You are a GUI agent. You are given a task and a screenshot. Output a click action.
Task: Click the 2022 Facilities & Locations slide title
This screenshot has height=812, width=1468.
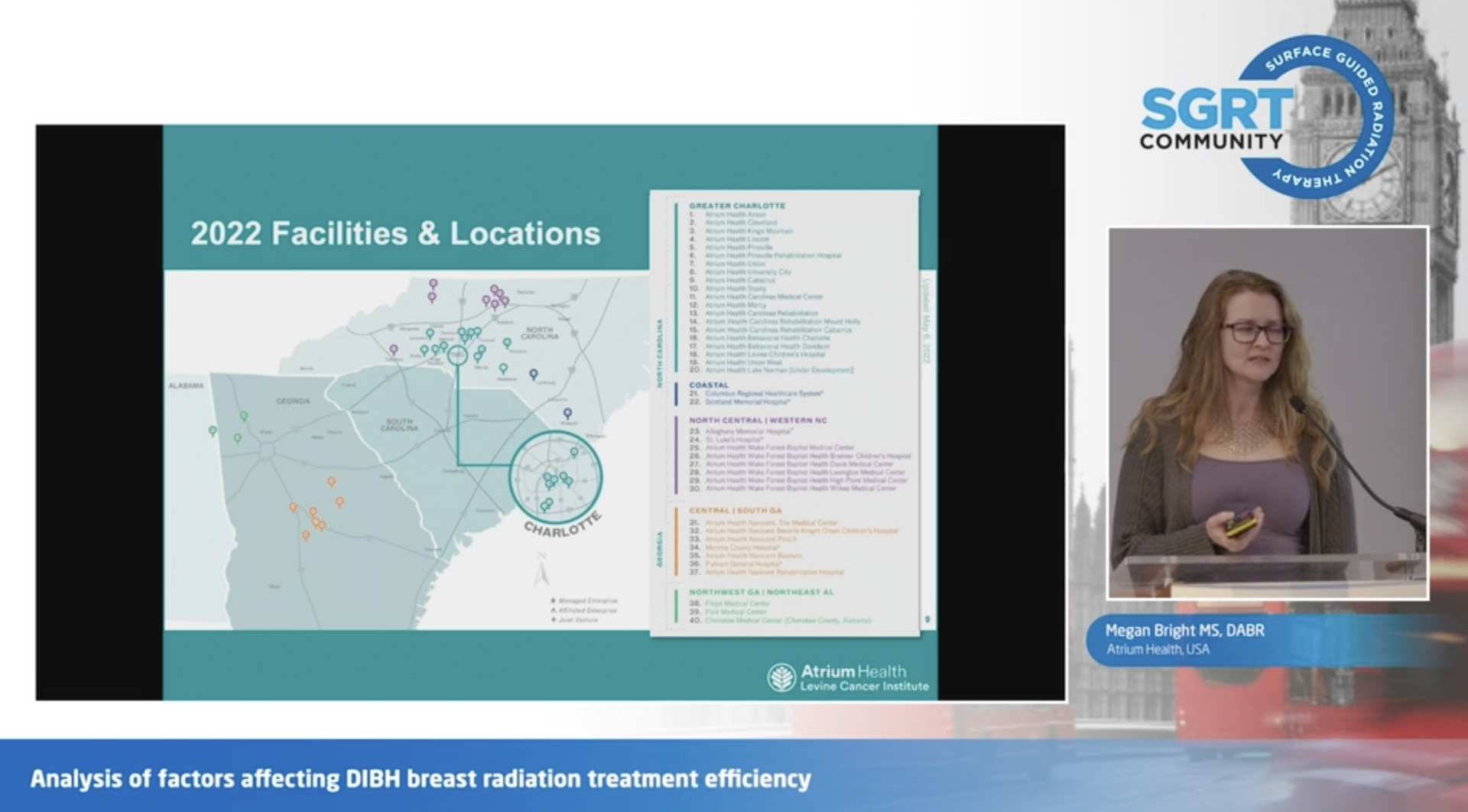coord(395,234)
